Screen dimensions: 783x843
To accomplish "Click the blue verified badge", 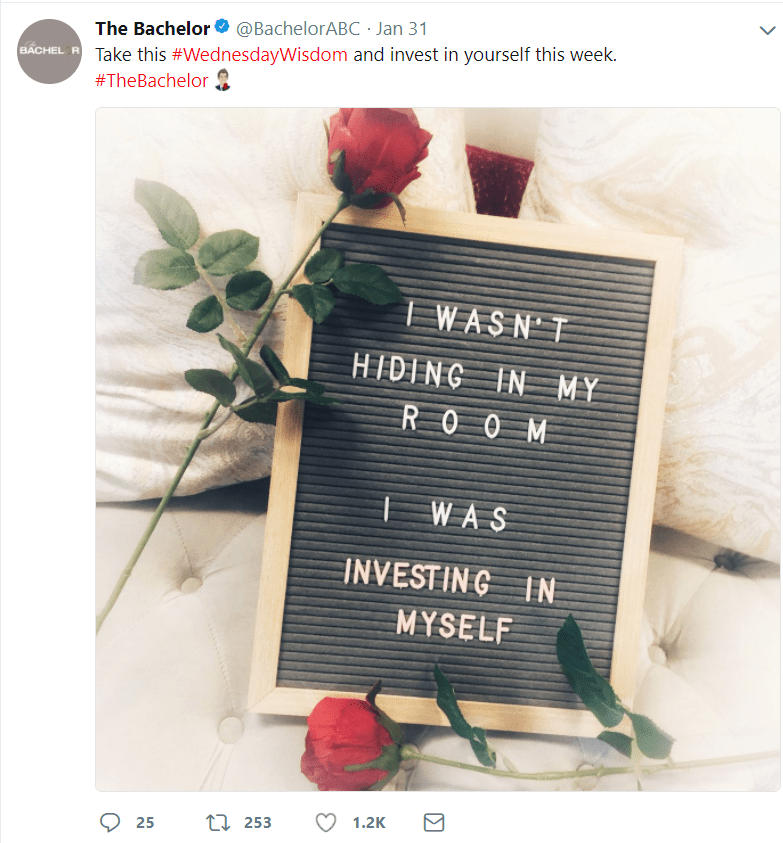I will (x=222, y=26).
